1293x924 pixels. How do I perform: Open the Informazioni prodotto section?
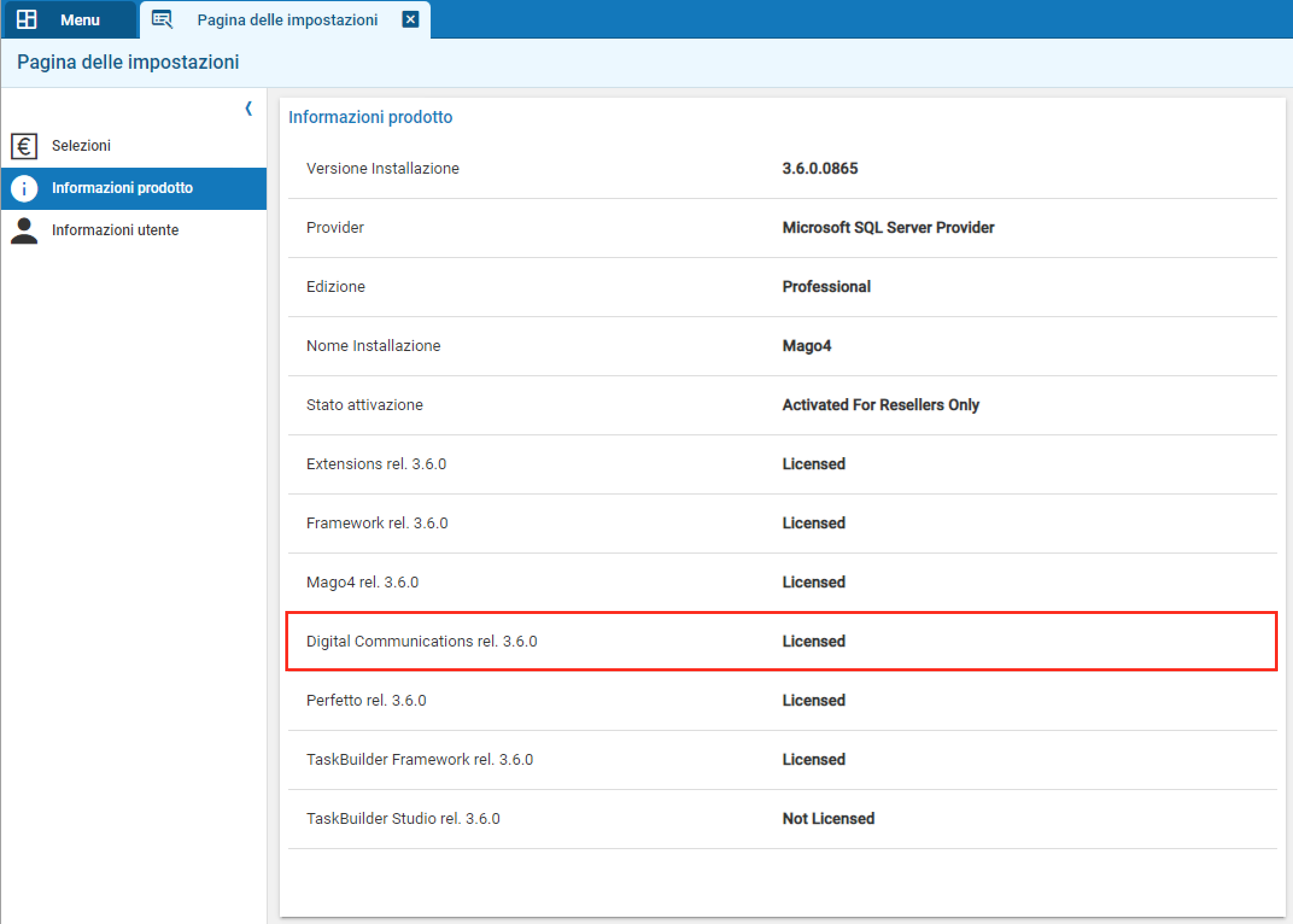point(134,188)
